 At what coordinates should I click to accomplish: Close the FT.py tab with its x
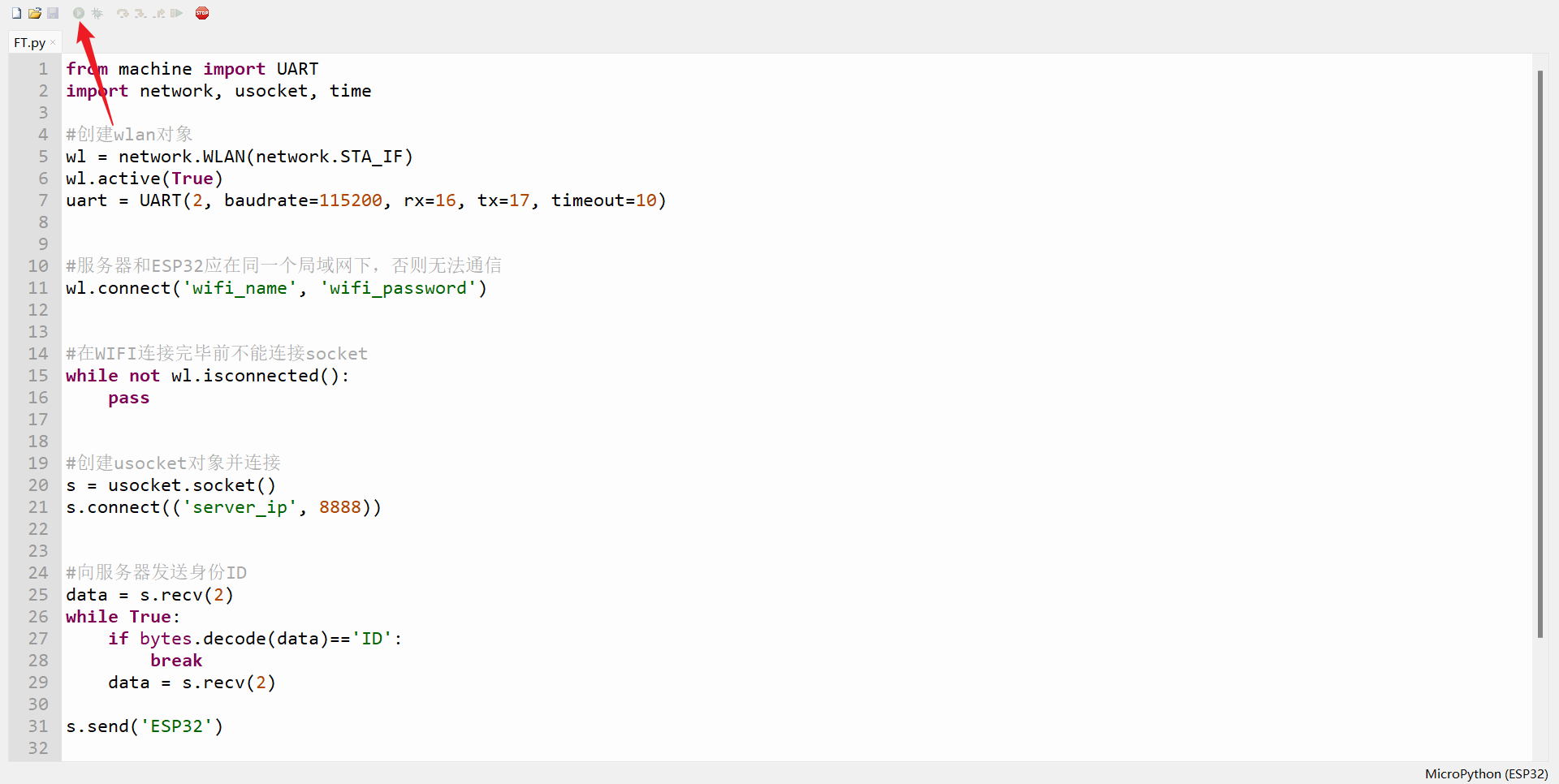[54, 42]
